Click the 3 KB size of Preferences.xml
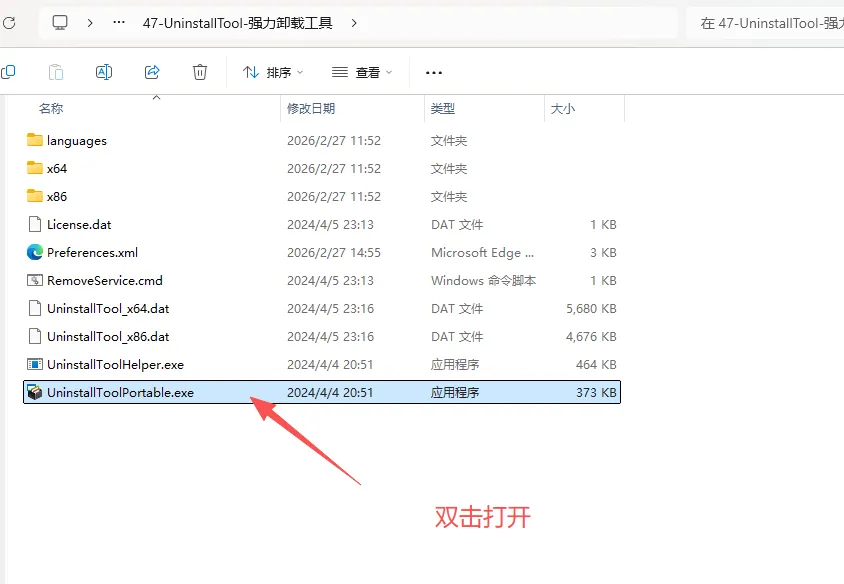This screenshot has width=844, height=584. coord(603,252)
